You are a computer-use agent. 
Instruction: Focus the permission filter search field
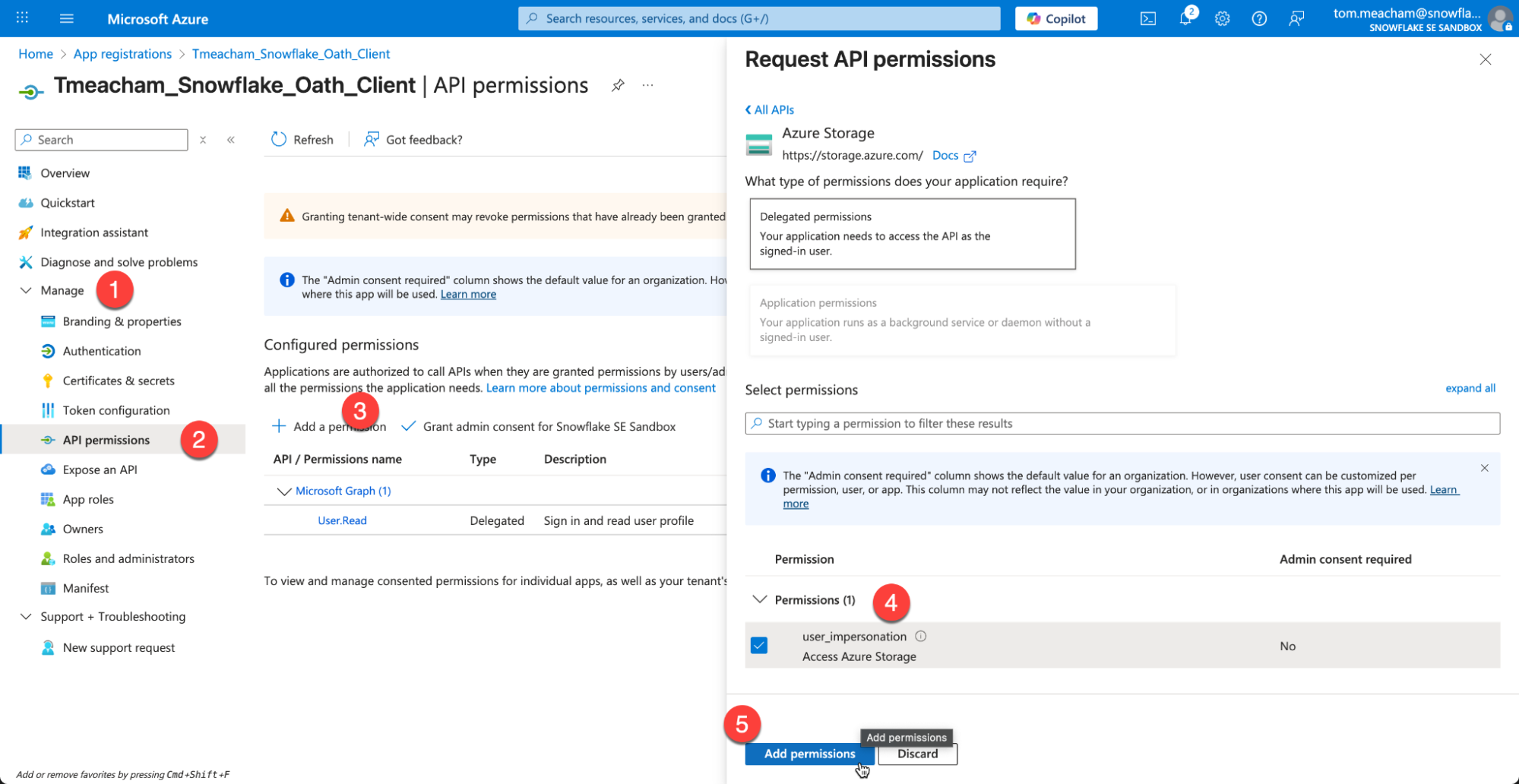(1122, 423)
